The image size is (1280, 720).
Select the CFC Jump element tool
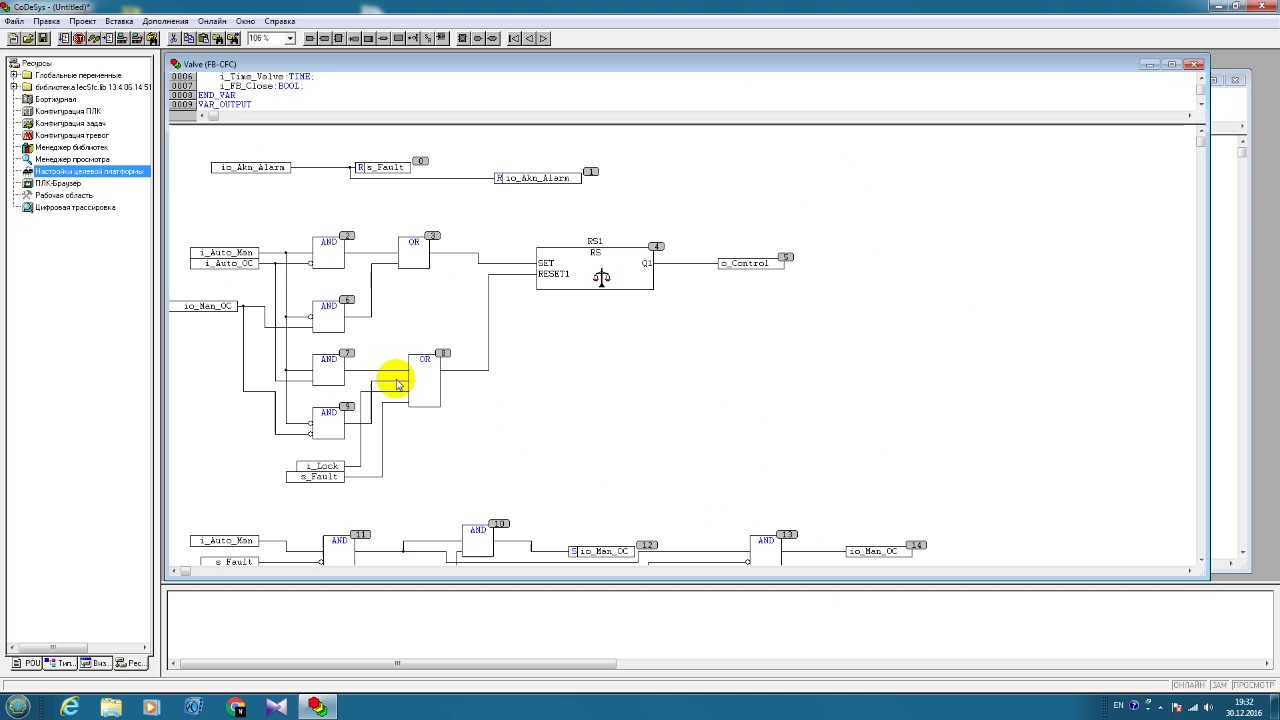coord(354,38)
